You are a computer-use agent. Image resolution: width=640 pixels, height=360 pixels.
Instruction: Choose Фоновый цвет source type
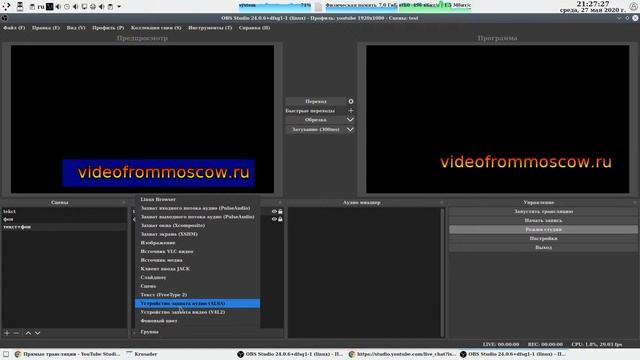[x=198, y=321]
